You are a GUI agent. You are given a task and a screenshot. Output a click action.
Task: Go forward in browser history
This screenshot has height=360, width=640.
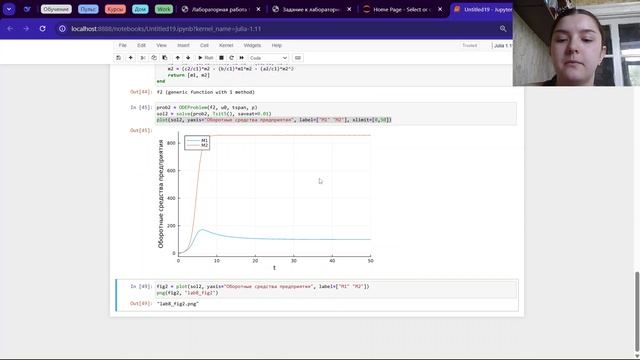[x=26, y=29]
